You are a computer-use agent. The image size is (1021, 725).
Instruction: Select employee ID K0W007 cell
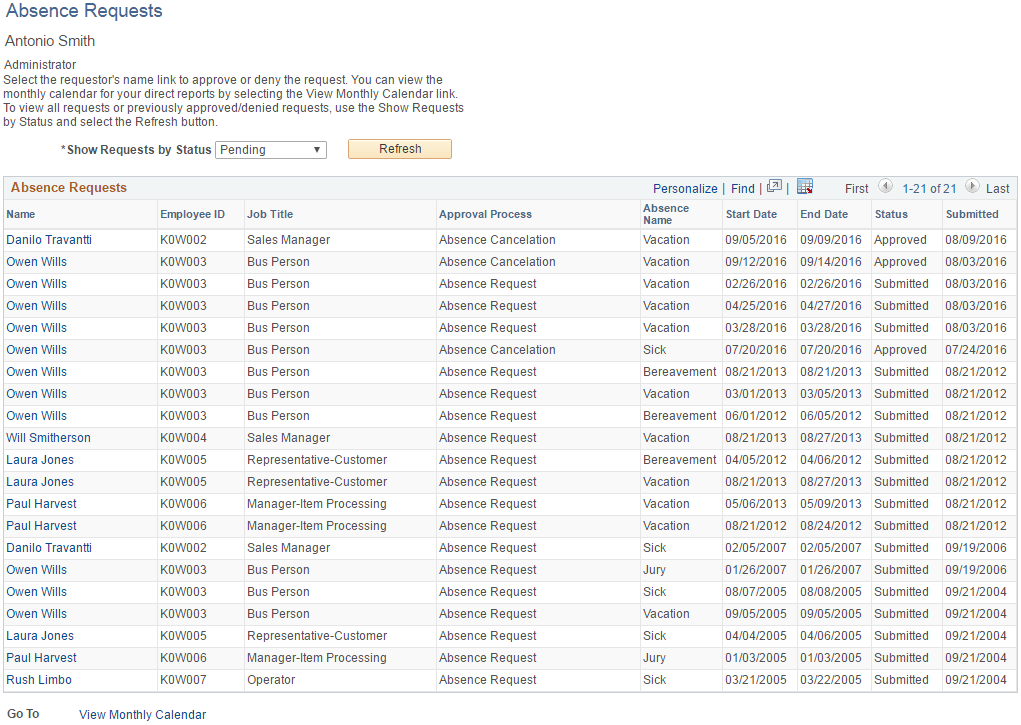click(183, 680)
